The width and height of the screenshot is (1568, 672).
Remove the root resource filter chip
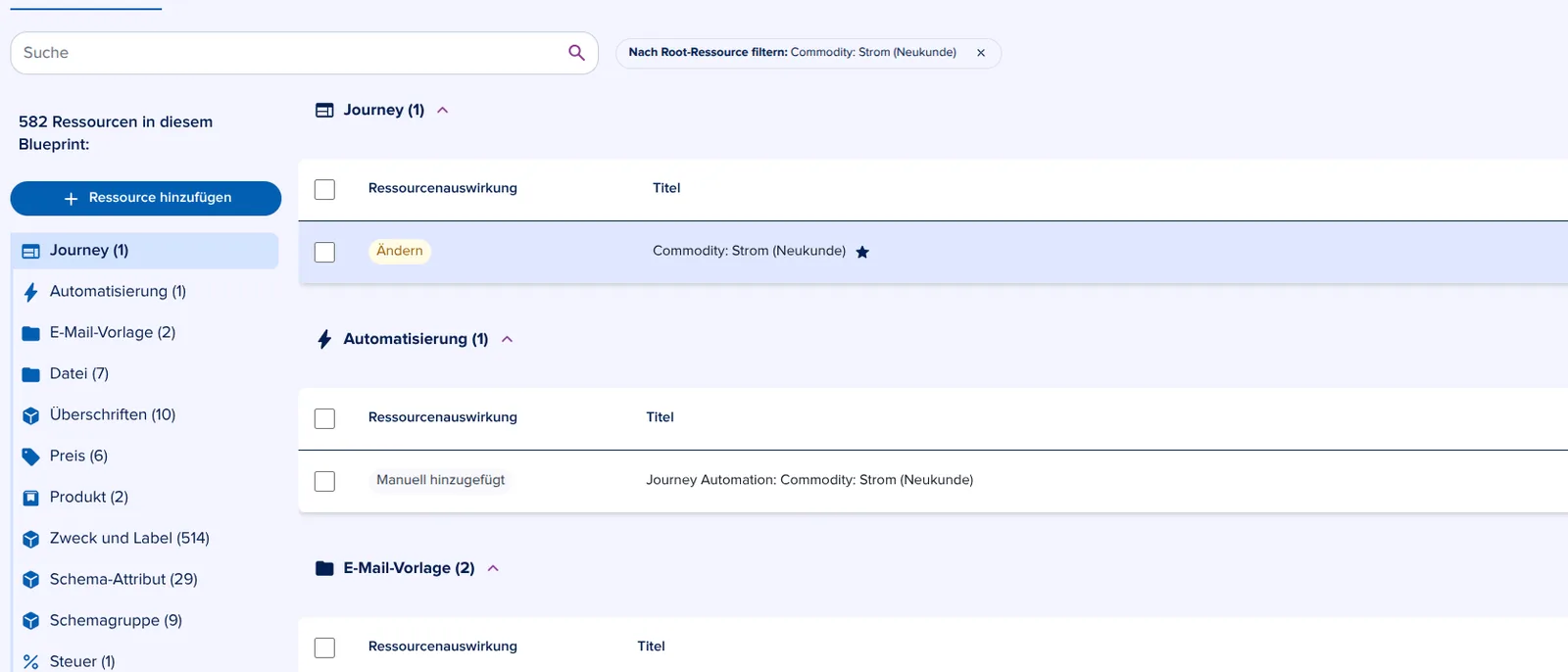981,53
